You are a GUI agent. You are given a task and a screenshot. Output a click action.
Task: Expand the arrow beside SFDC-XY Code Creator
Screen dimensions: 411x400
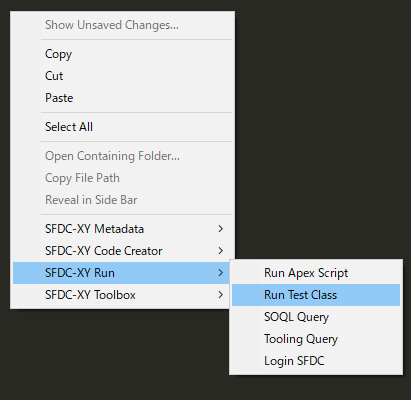pos(220,251)
